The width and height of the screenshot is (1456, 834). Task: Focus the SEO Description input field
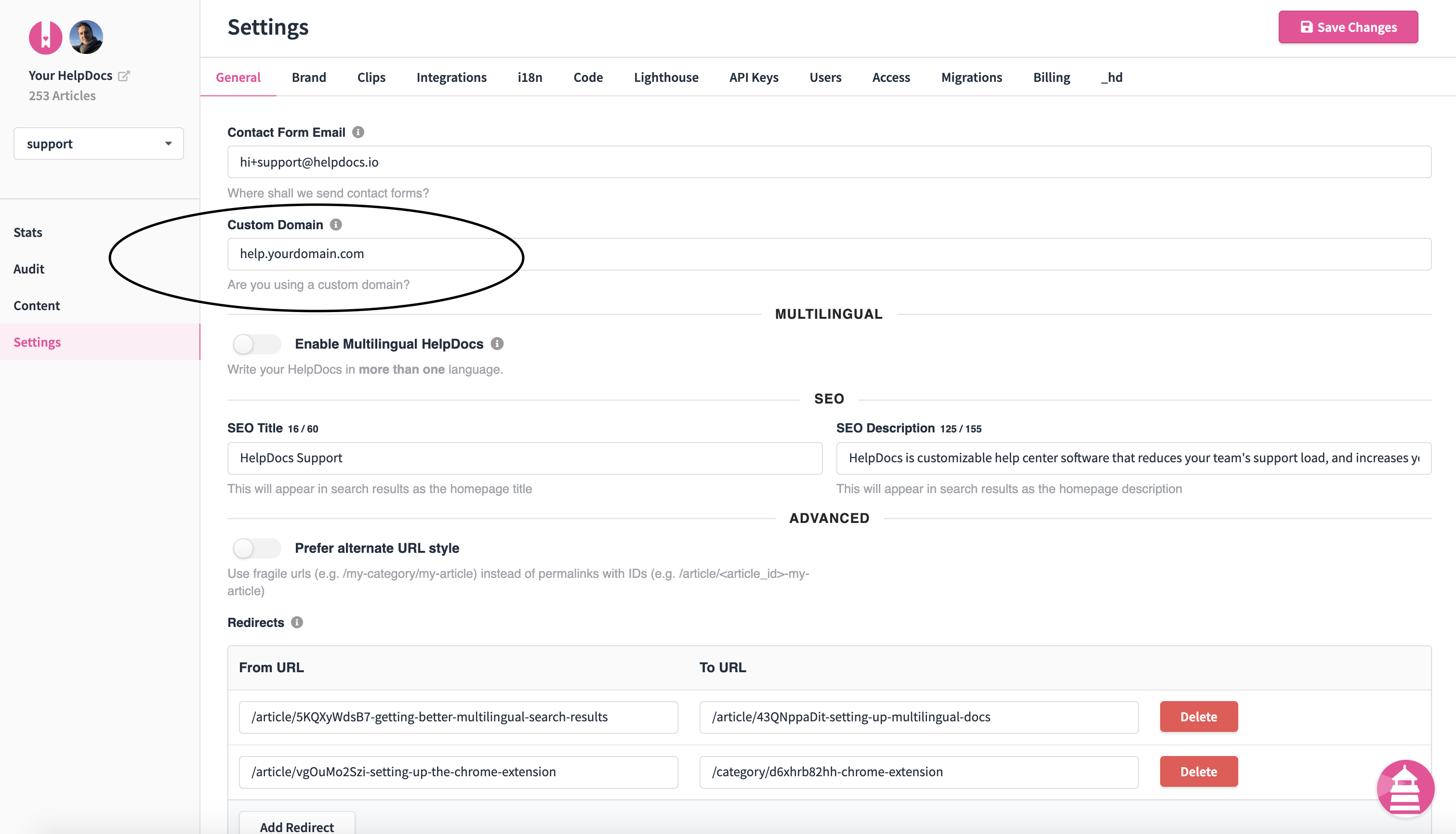pyautogui.click(x=1133, y=457)
